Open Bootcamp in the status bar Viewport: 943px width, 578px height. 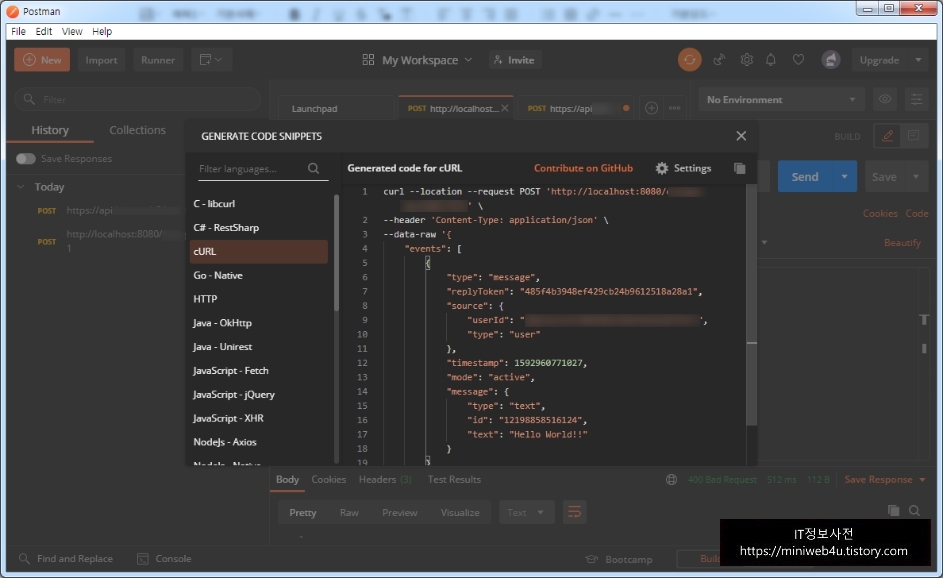619,559
